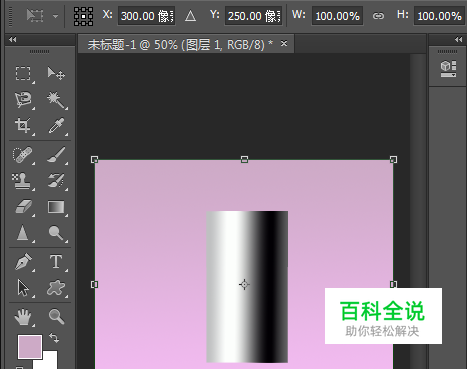Select the Hand tool
The image size is (467, 369).
(23, 317)
